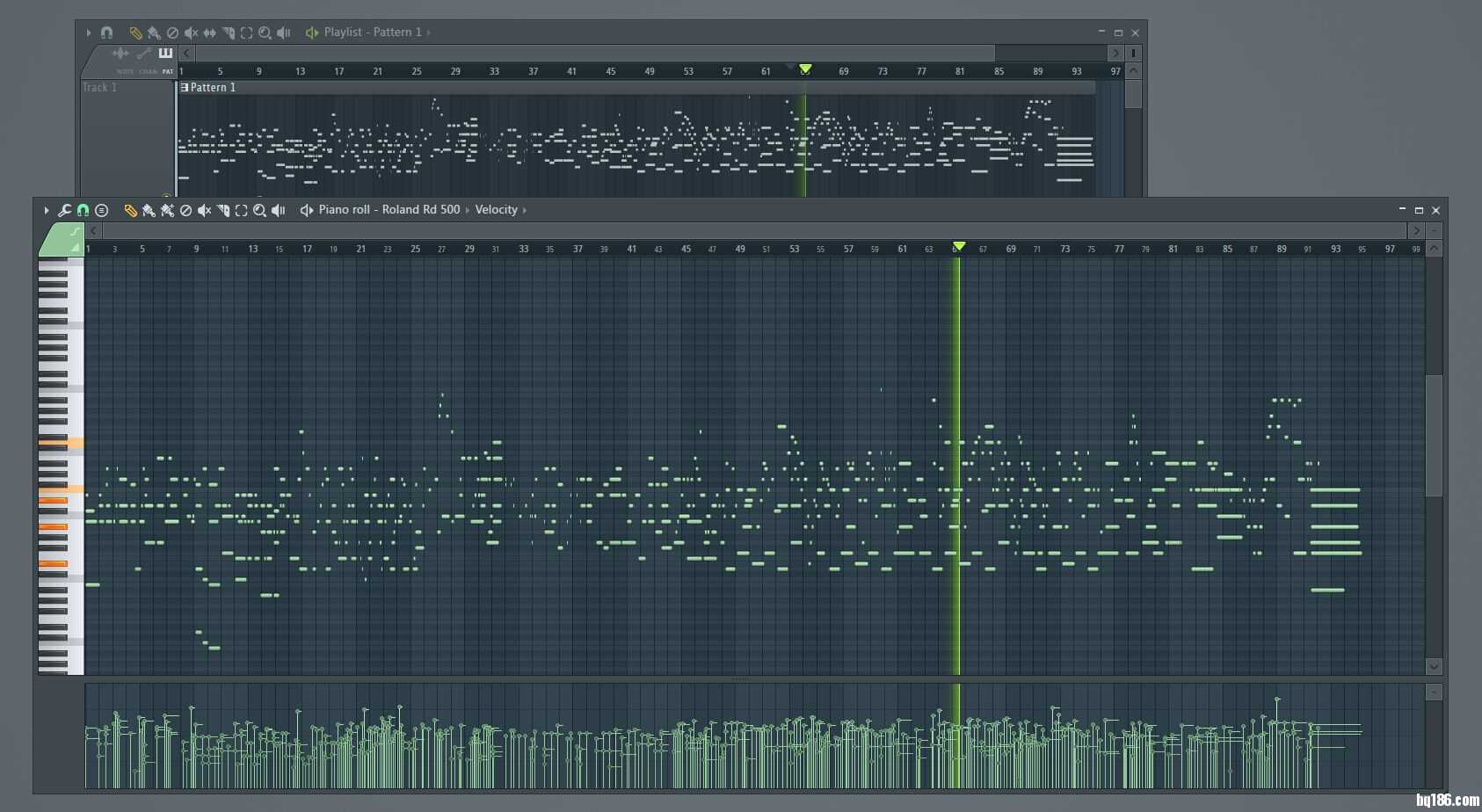
Task: Select the Playlist draw pencil tool
Action: tap(135, 33)
